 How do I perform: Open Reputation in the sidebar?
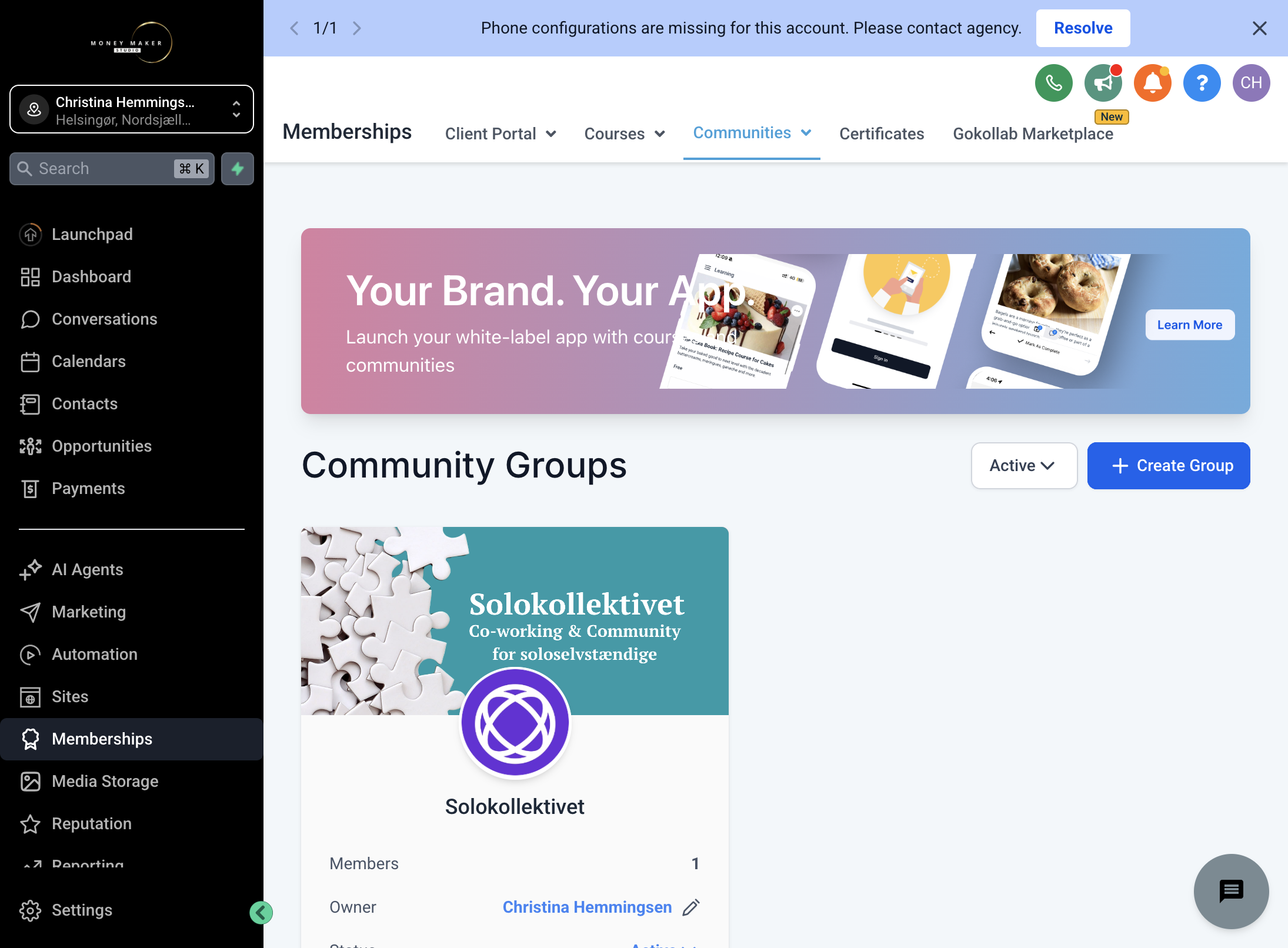132,823
